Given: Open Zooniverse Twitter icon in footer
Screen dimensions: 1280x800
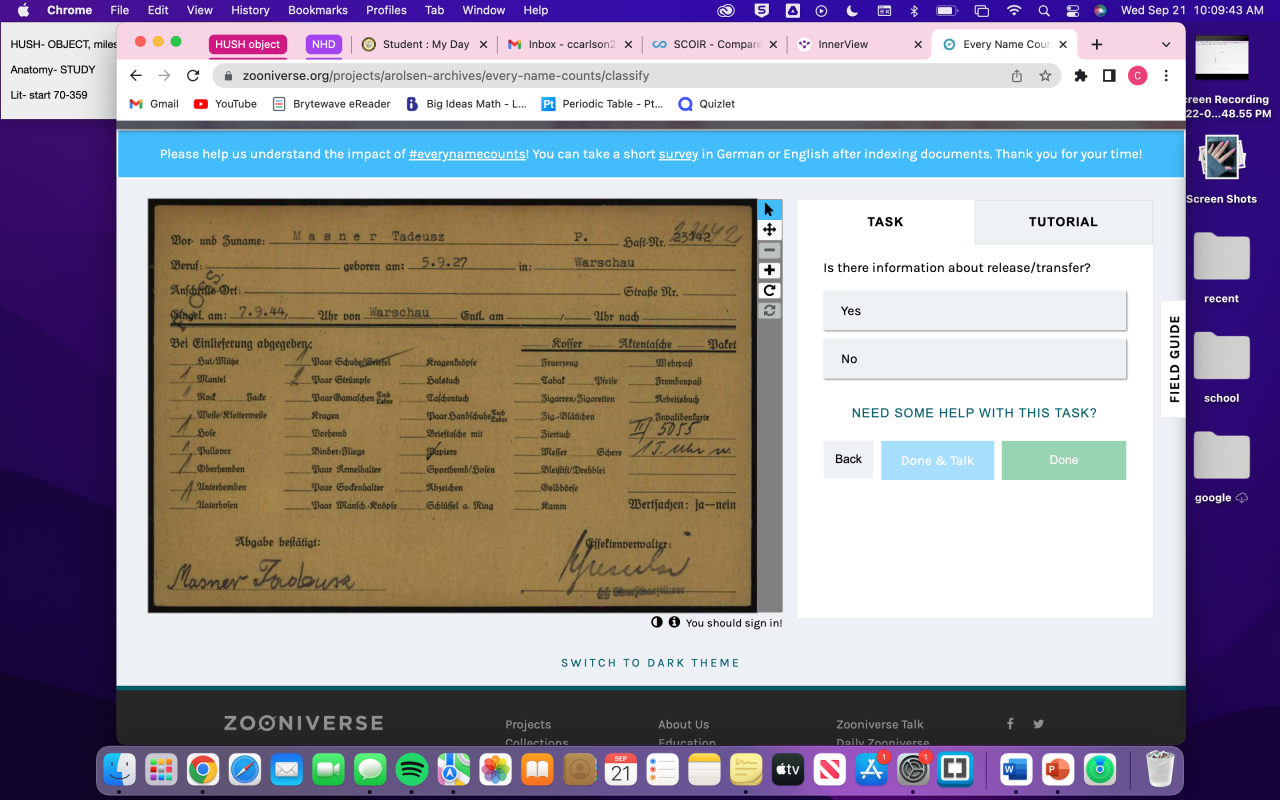Looking at the screenshot, I should (x=1038, y=724).
